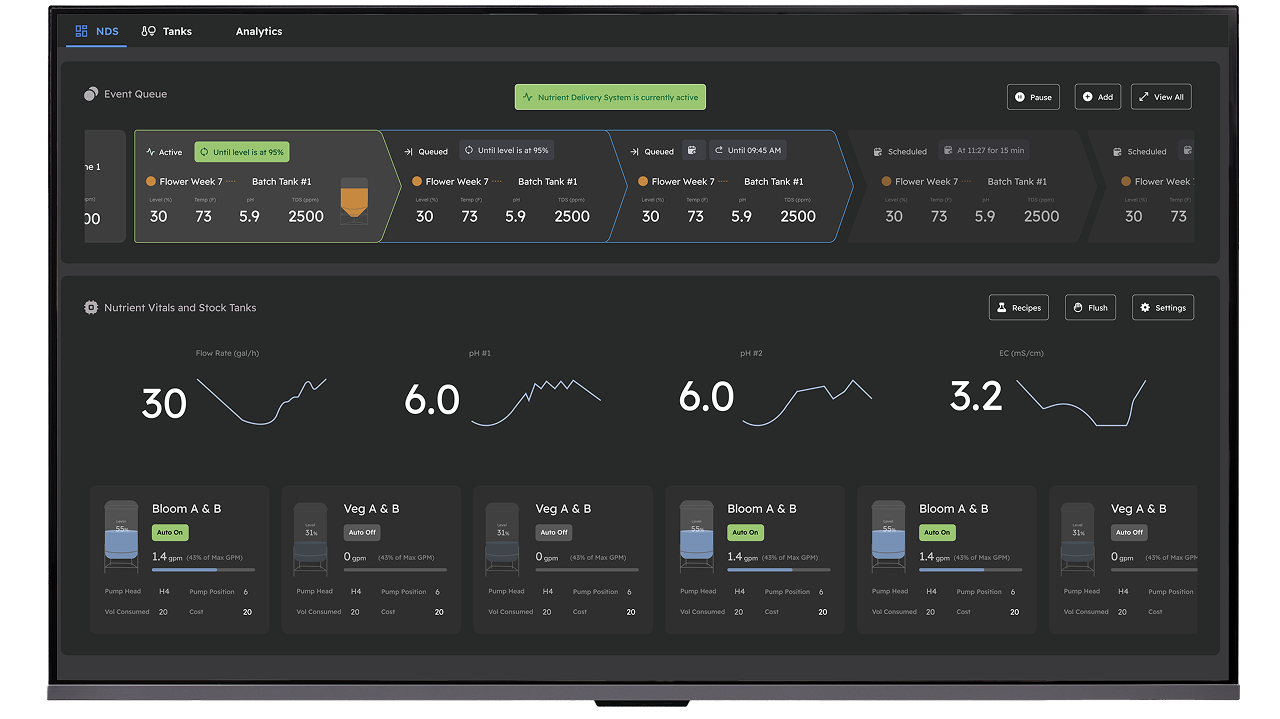Click the pulse icon in the green status banner
Image resolution: width=1280 pixels, height=719 pixels.
[x=528, y=98]
